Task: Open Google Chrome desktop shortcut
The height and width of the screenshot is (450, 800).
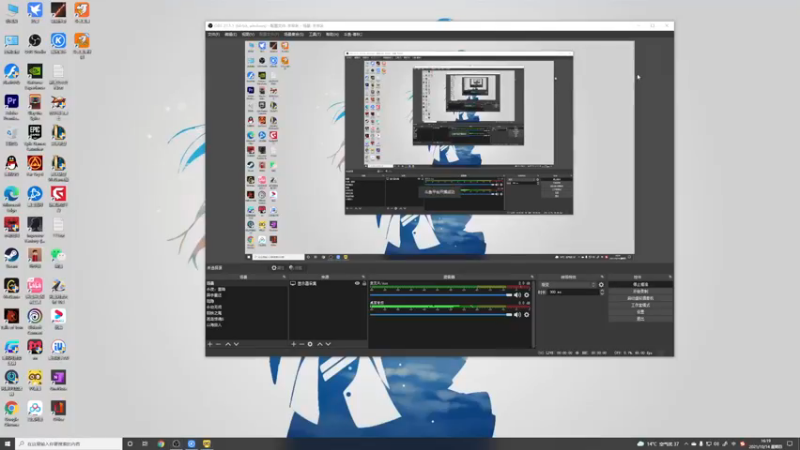Action: (x=11, y=413)
